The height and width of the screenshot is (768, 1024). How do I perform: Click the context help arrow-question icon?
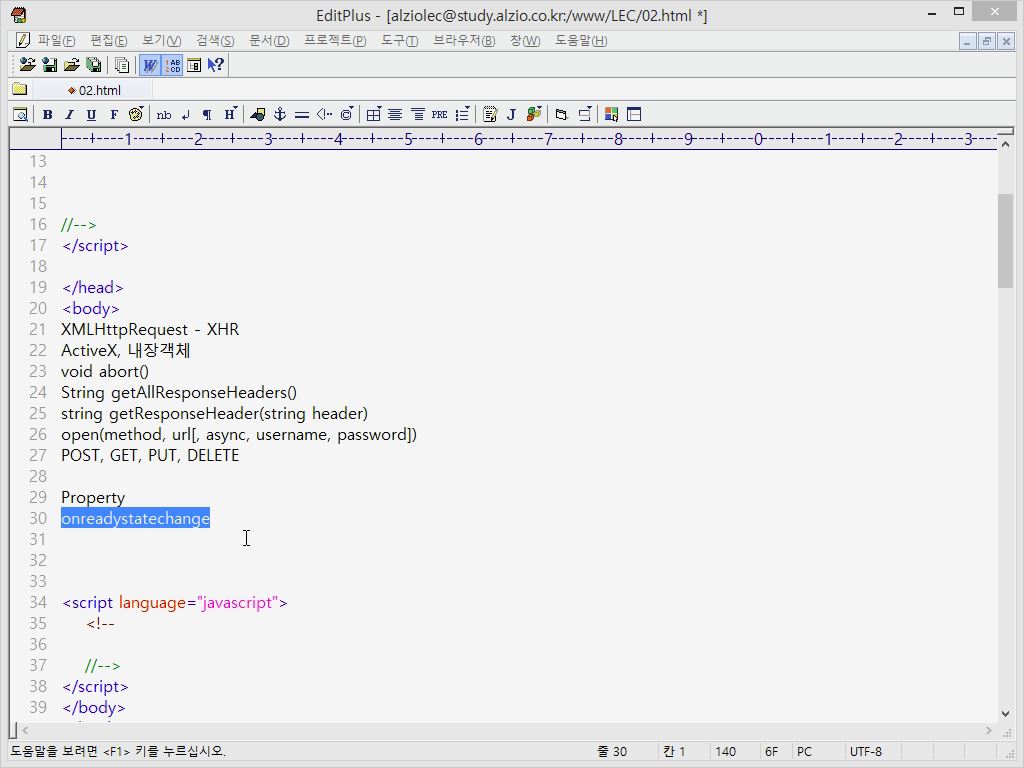click(216, 65)
